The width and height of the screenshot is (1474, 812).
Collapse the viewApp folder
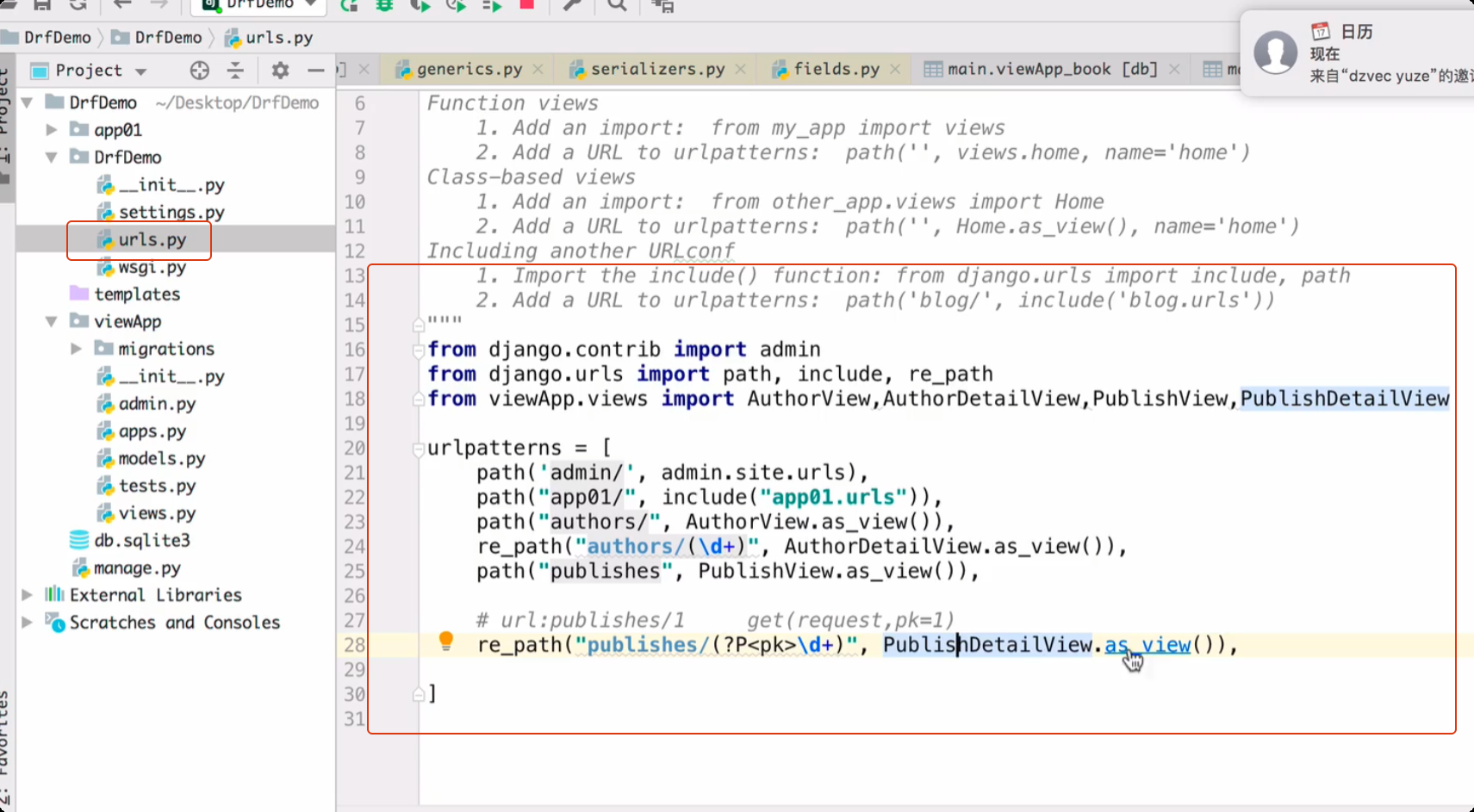[52, 321]
